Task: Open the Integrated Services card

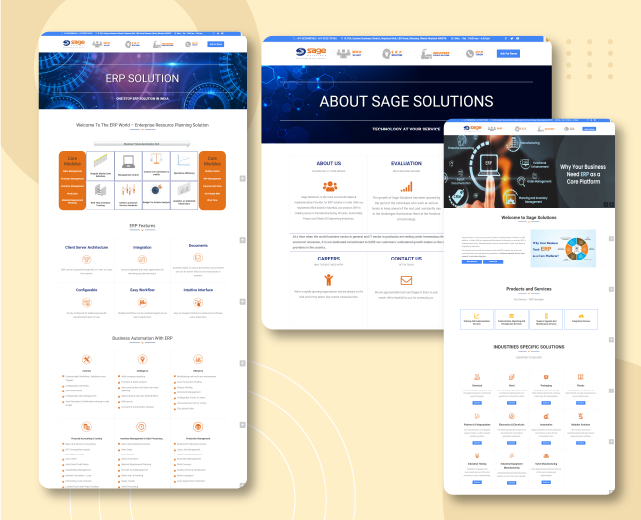Action: [x=581, y=319]
